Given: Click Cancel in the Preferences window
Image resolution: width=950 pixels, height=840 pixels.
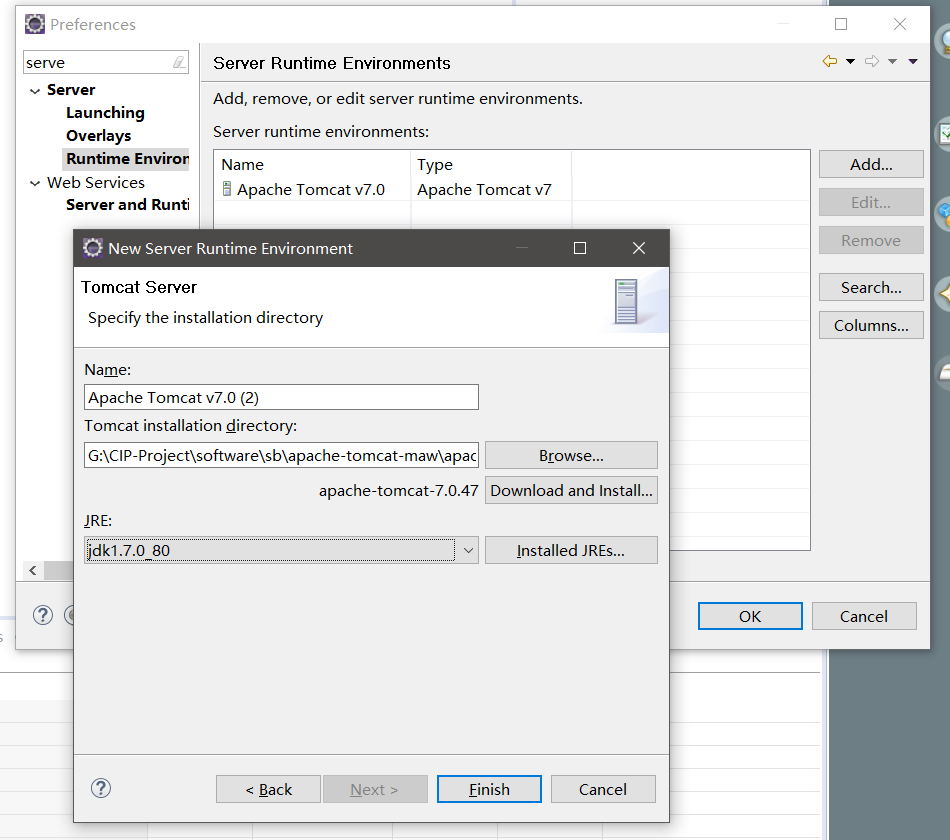Looking at the screenshot, I should tap(864, 616).
